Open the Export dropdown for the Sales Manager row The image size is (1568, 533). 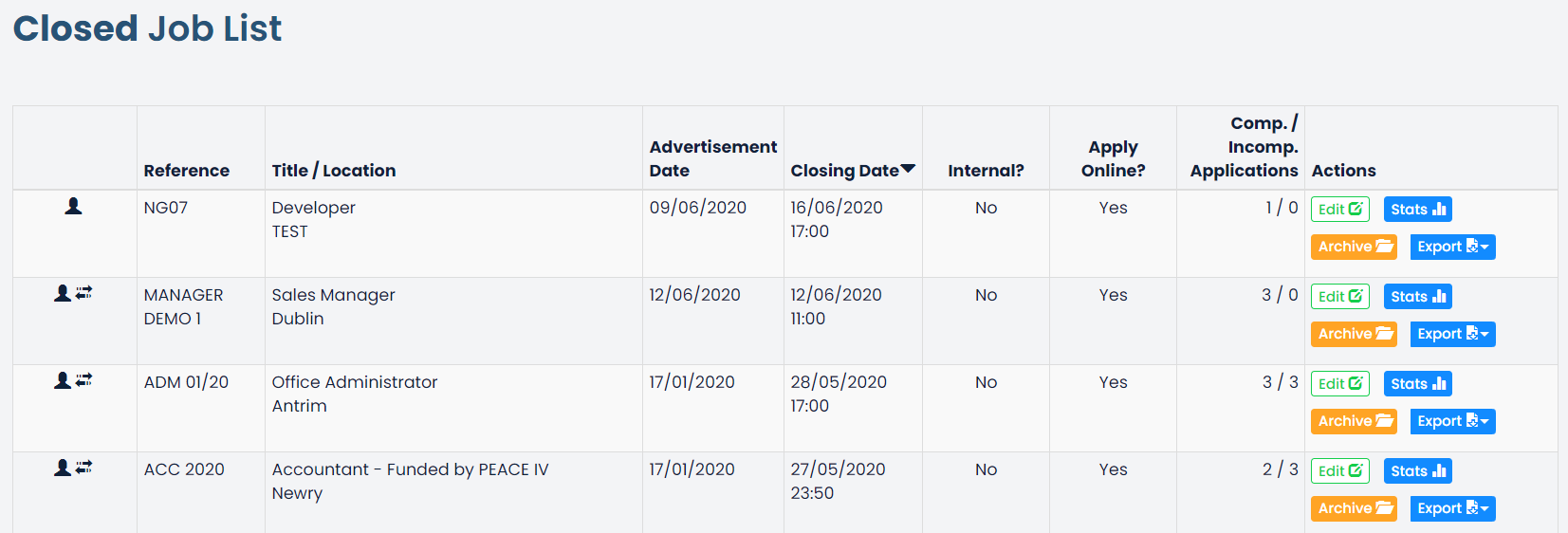coord(1453,334)
